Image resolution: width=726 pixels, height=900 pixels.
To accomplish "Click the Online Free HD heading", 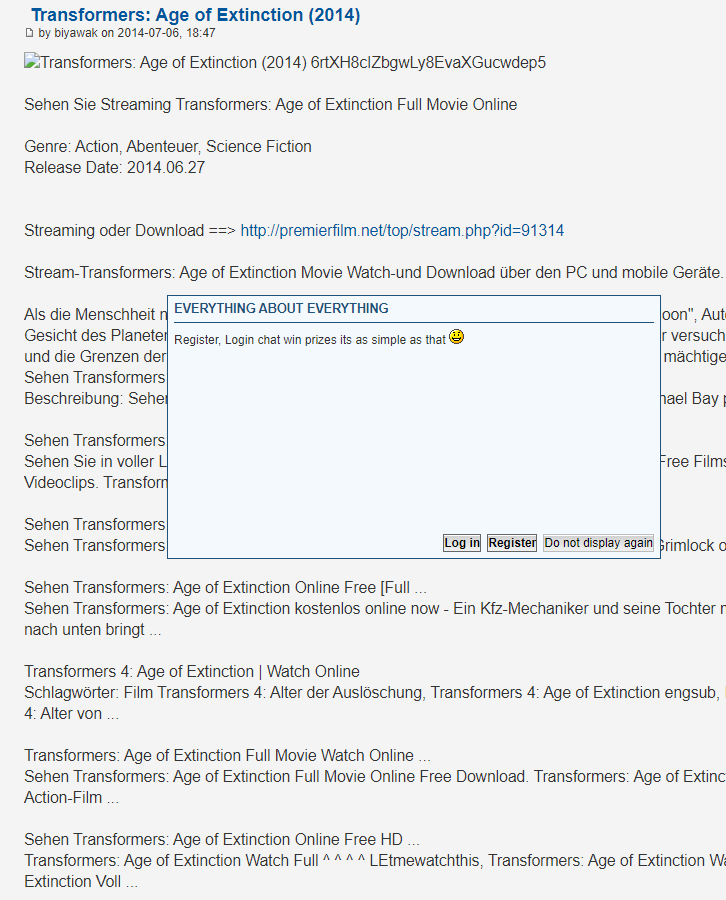I will click(222, 840).
